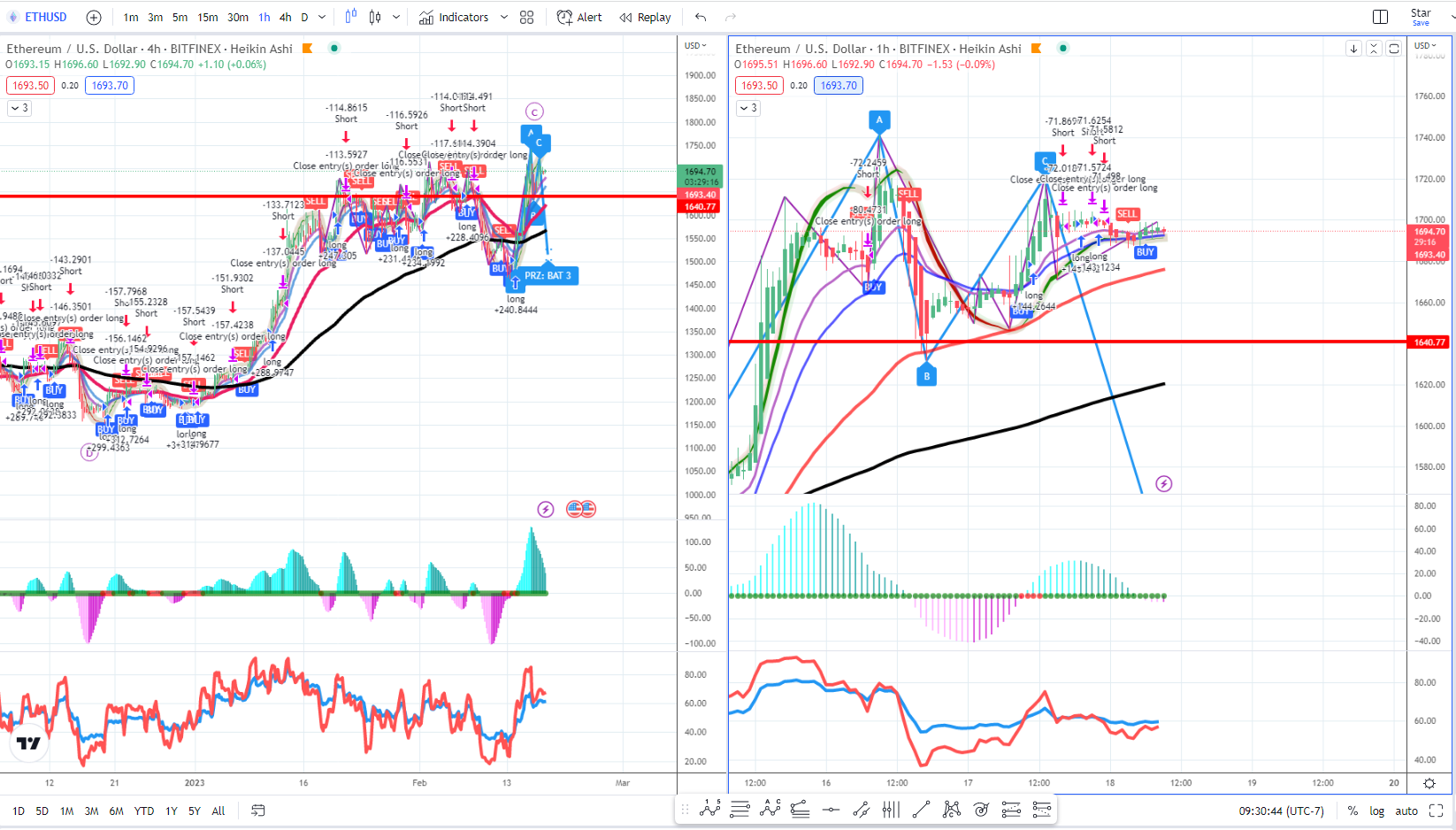
Task: Select the 5Y date range
Action: coord(195,811)
